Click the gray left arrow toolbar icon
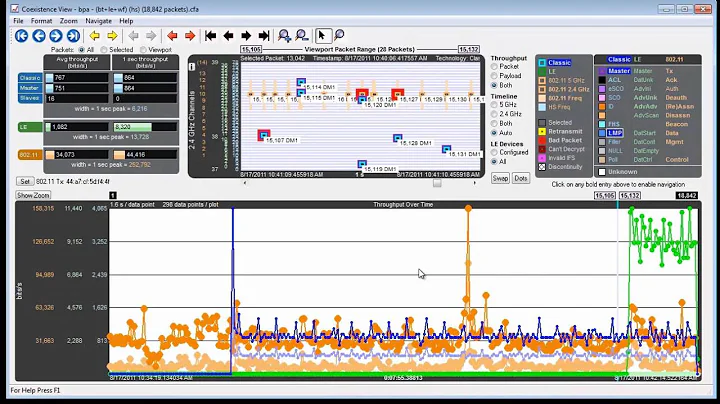720x404 pixels. [x=133, y=36]
